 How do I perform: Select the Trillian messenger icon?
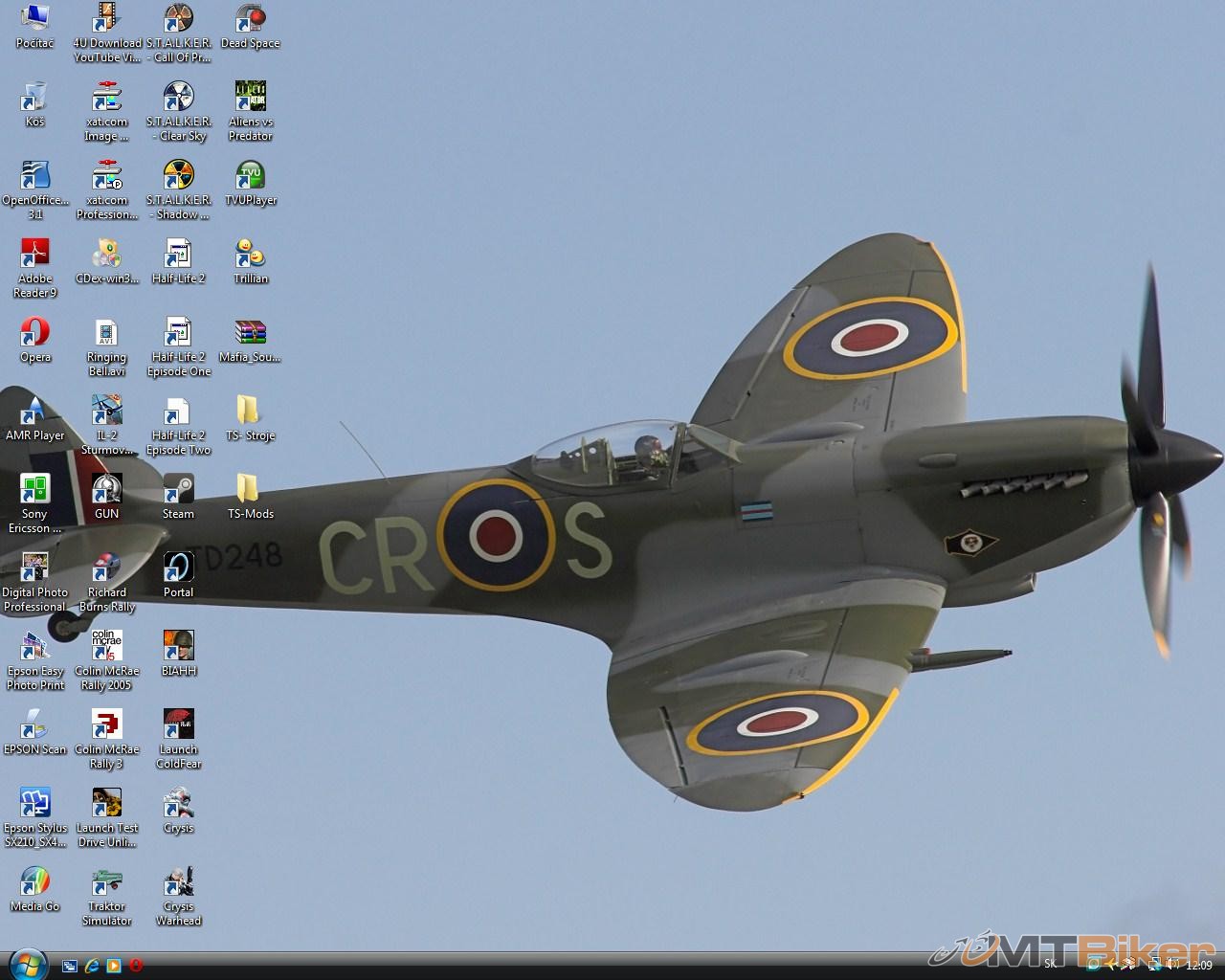point(250,255)
